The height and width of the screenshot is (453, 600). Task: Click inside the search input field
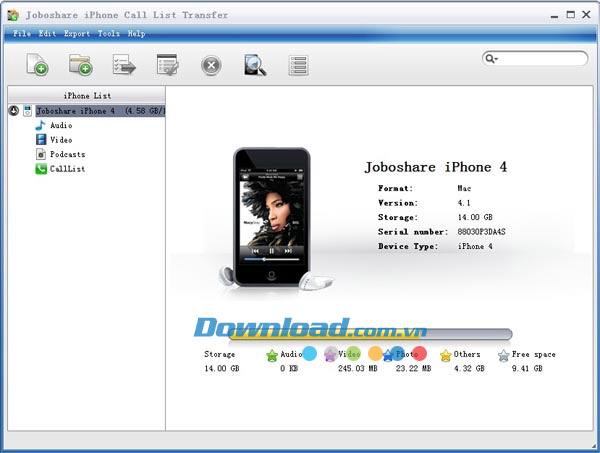540,59
